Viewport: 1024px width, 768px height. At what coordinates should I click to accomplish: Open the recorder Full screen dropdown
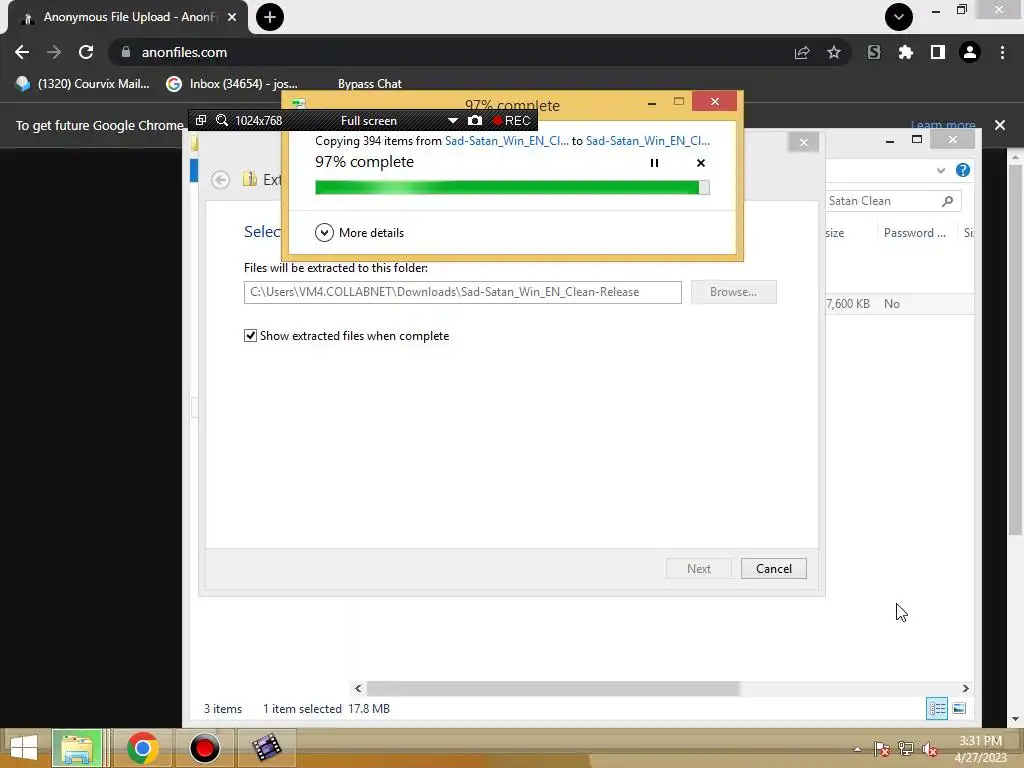(452, 121)
